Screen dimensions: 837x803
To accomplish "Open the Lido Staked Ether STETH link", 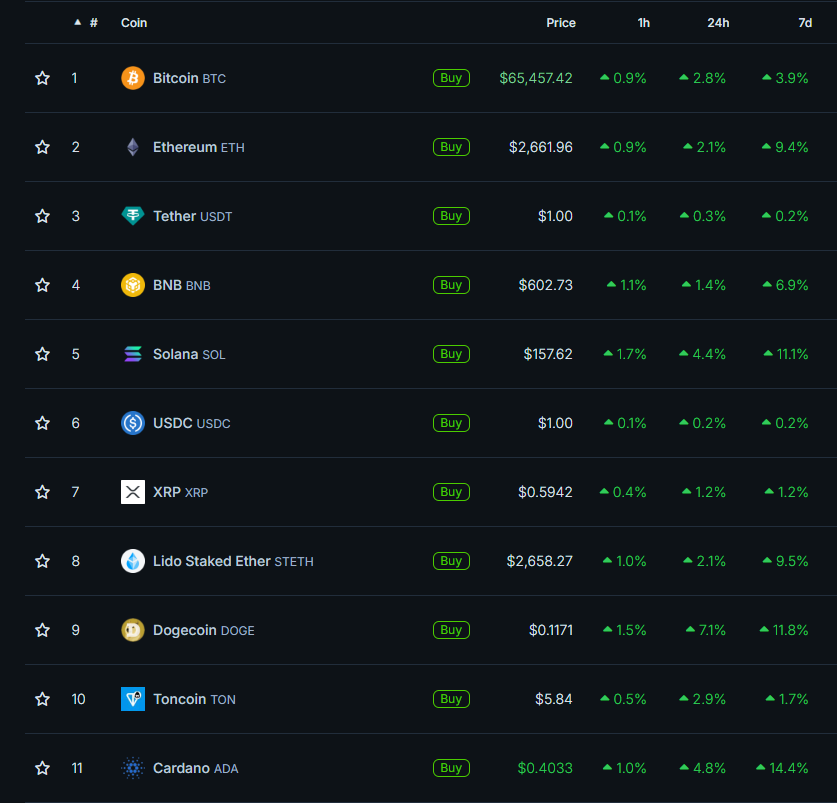I will [x=233, y=561].
